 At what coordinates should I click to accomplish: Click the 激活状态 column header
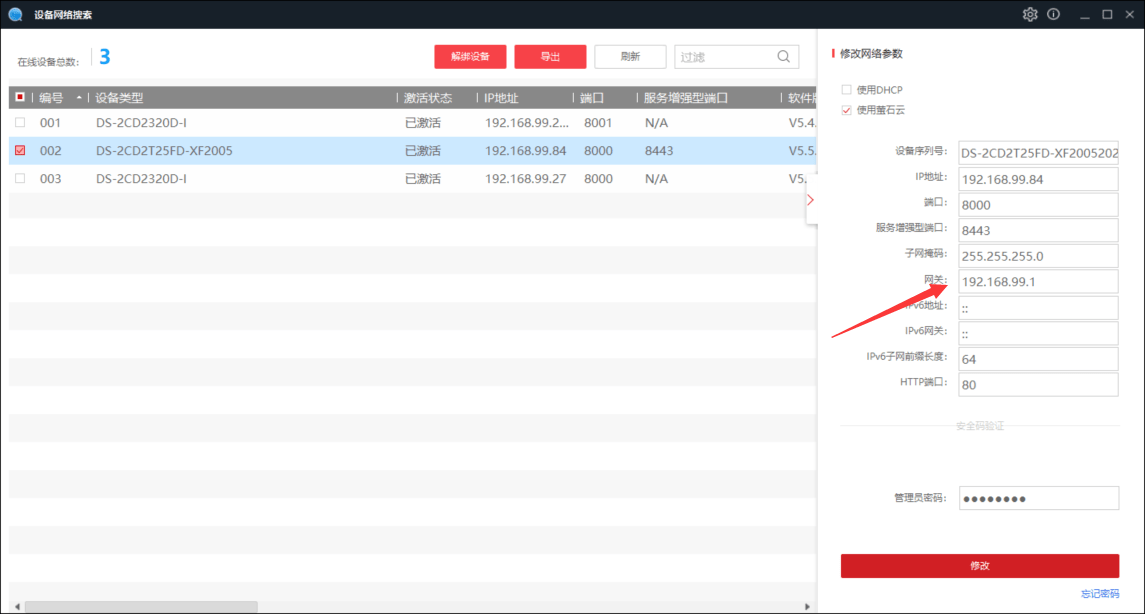point(428,98)
